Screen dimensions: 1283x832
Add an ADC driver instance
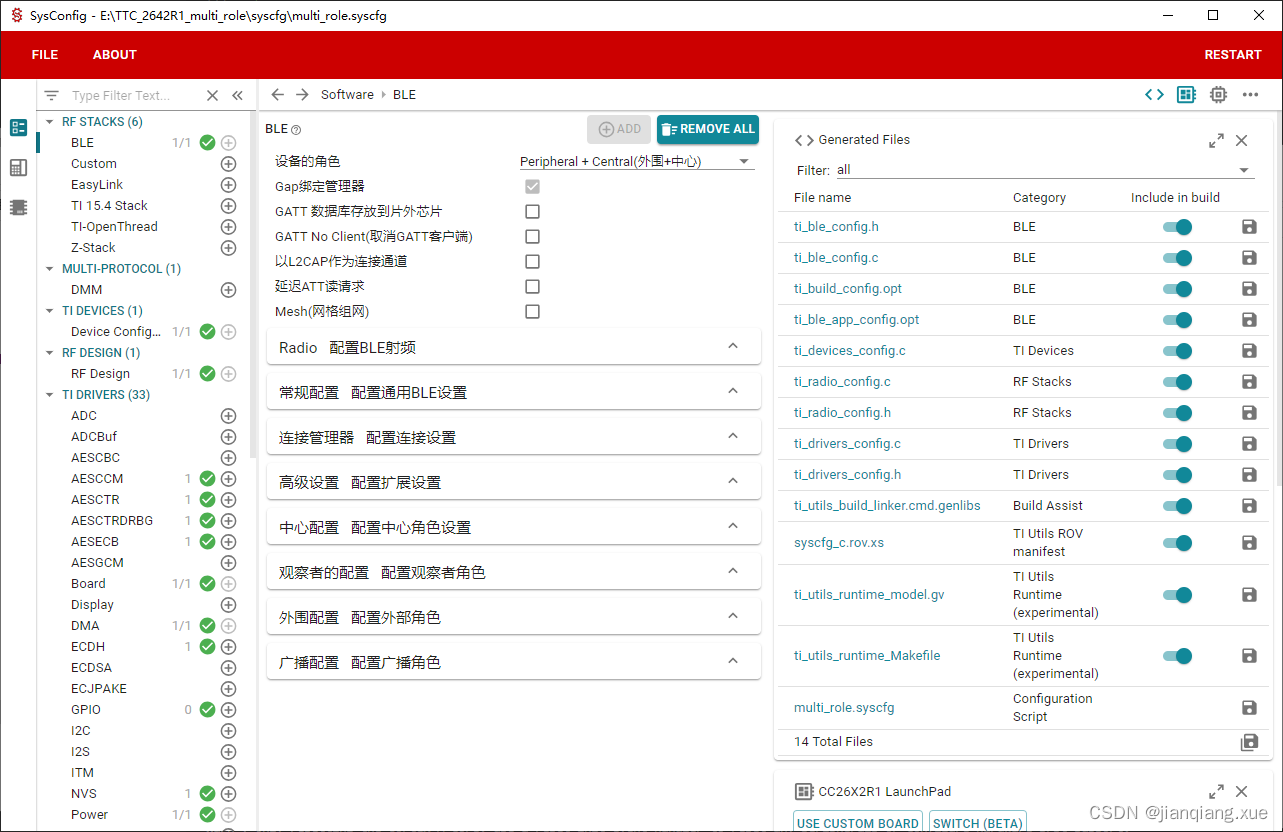(228, 416)
